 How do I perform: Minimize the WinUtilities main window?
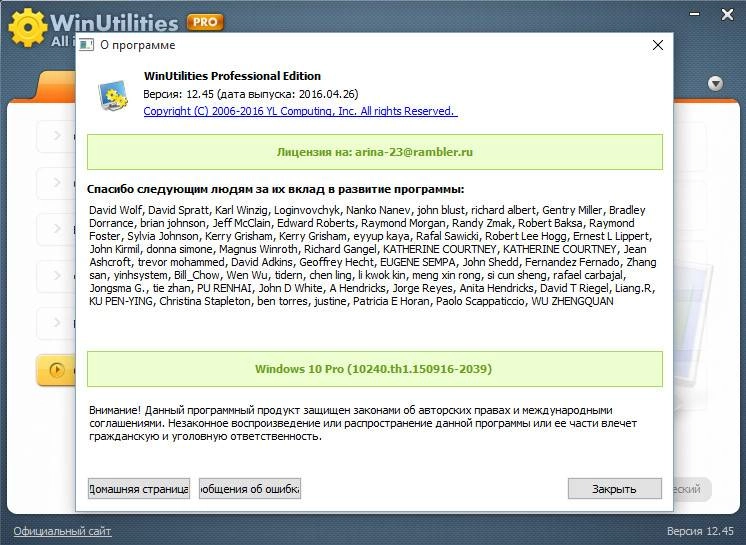click(x=695, y=14)
